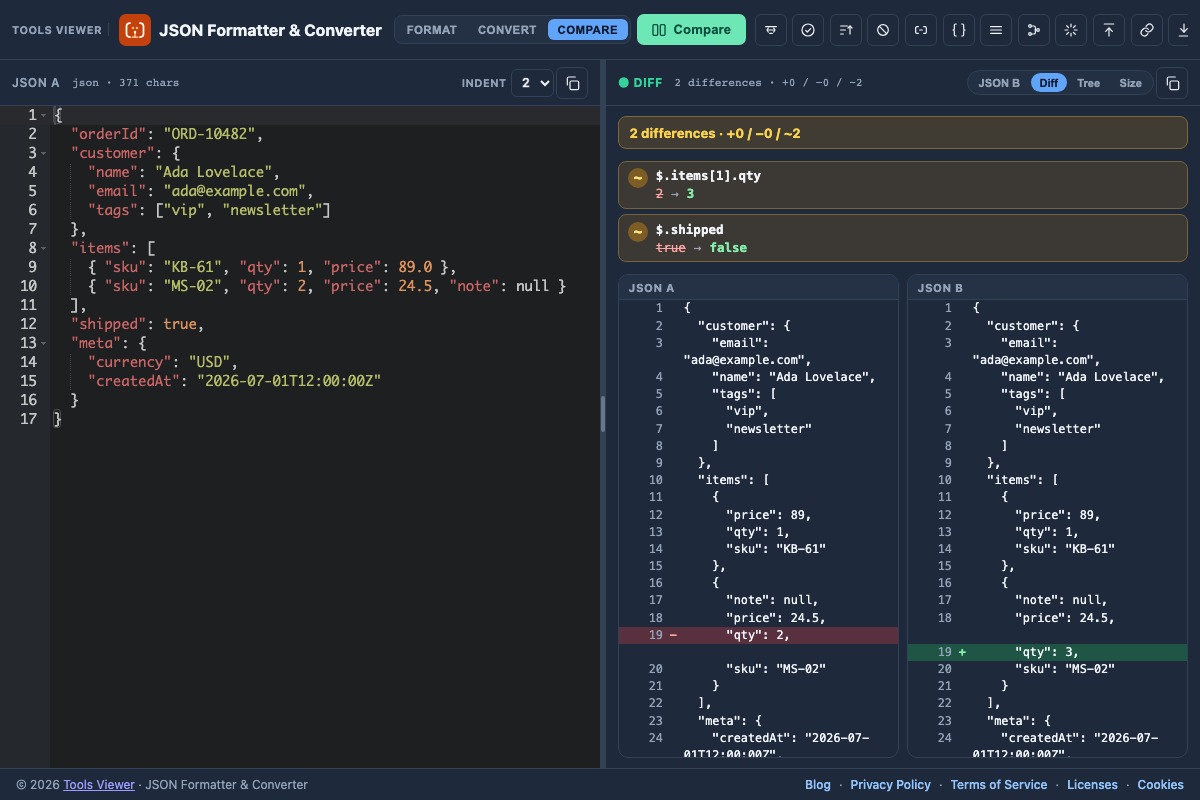The height and width of the screenshot is (800, 1200).
Task: Click the removed line "qty": 2 in JSON A
Action: [x=758, y=635]
